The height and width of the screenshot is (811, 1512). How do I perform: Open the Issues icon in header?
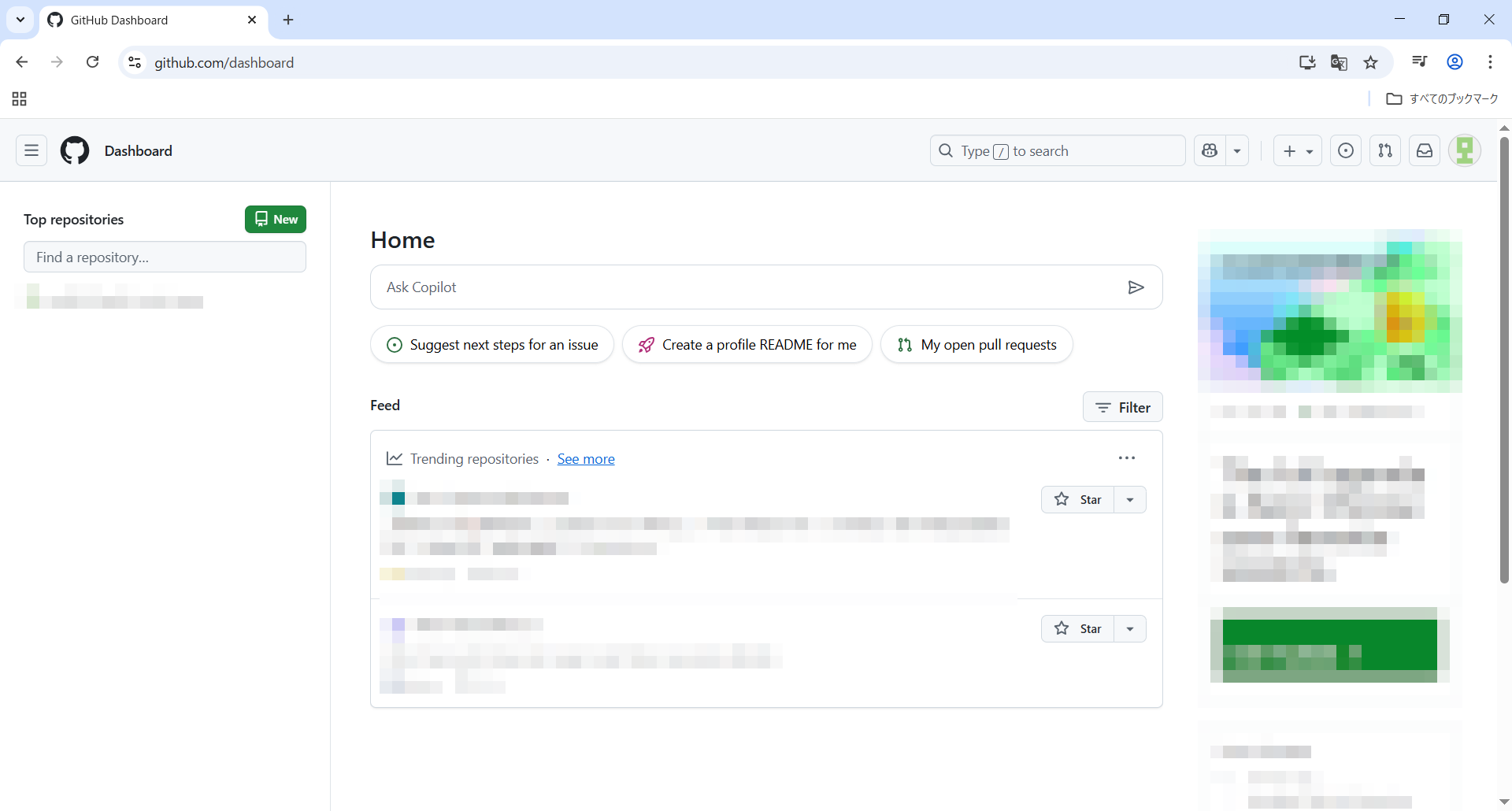[1346, 150]
